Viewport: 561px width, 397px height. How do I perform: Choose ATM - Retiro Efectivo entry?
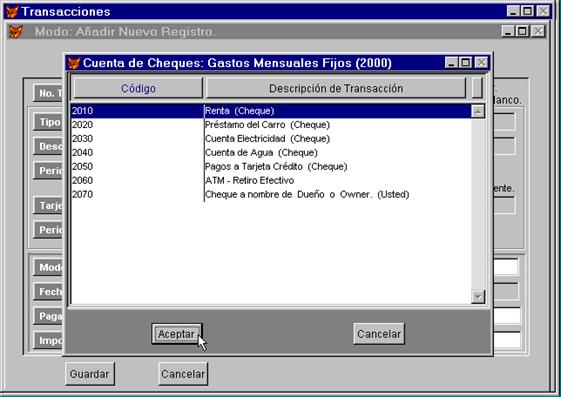[271, 181]
